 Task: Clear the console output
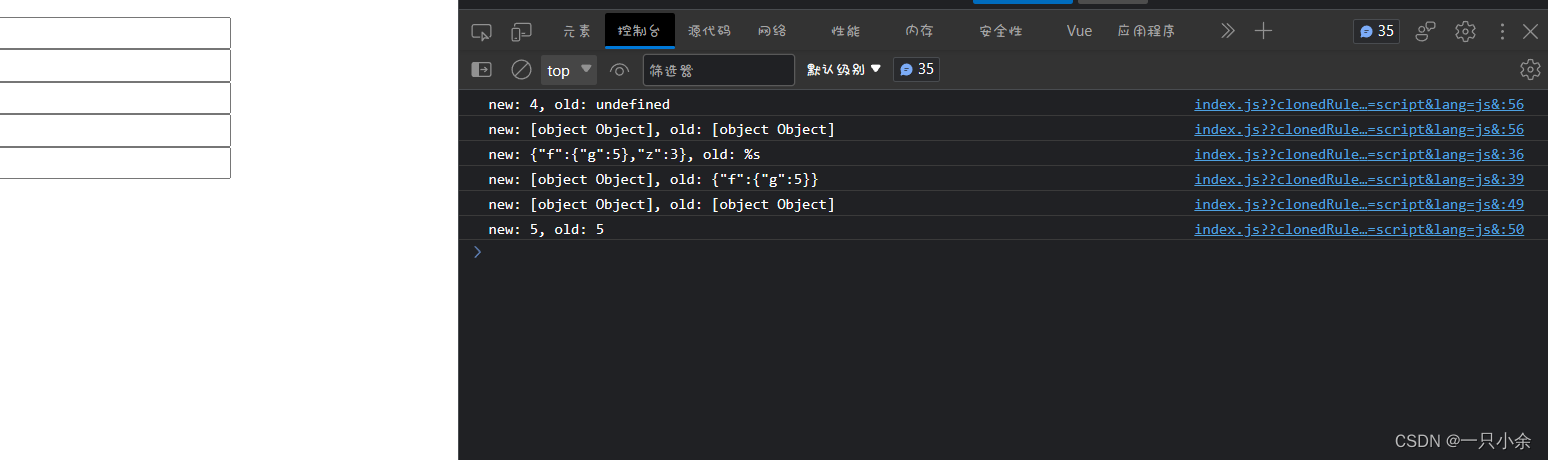tap(521, 70)
